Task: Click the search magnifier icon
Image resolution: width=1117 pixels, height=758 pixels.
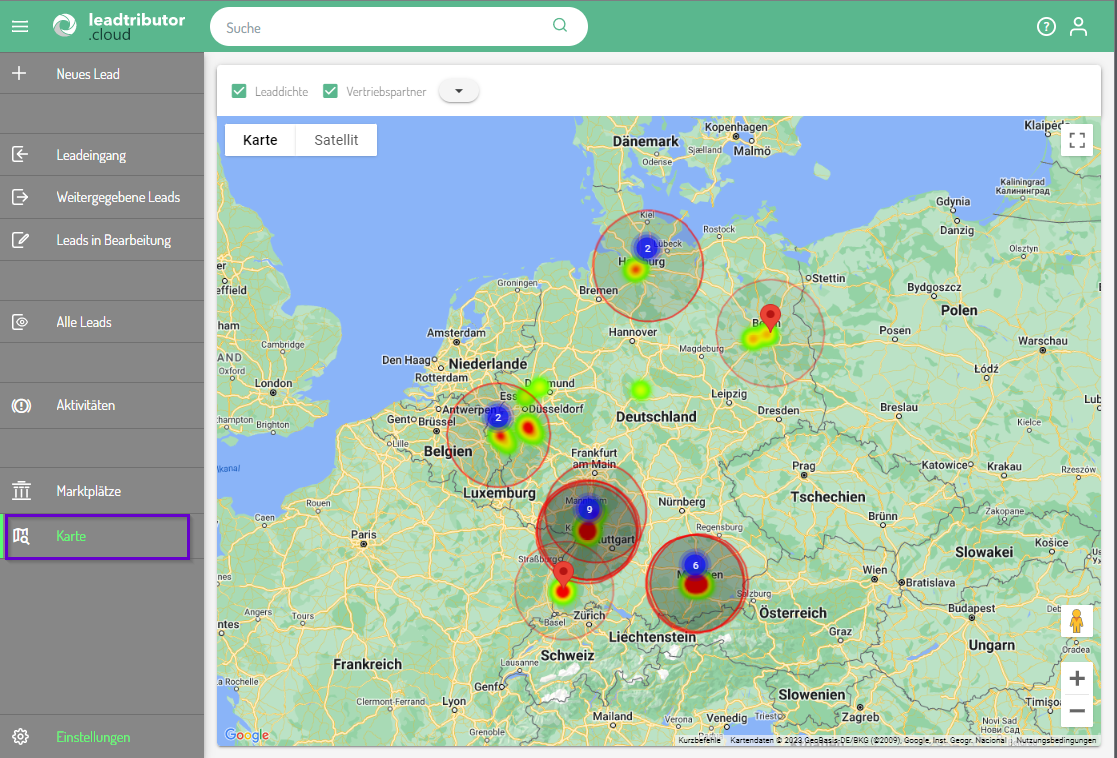Action: coord(560,26)
